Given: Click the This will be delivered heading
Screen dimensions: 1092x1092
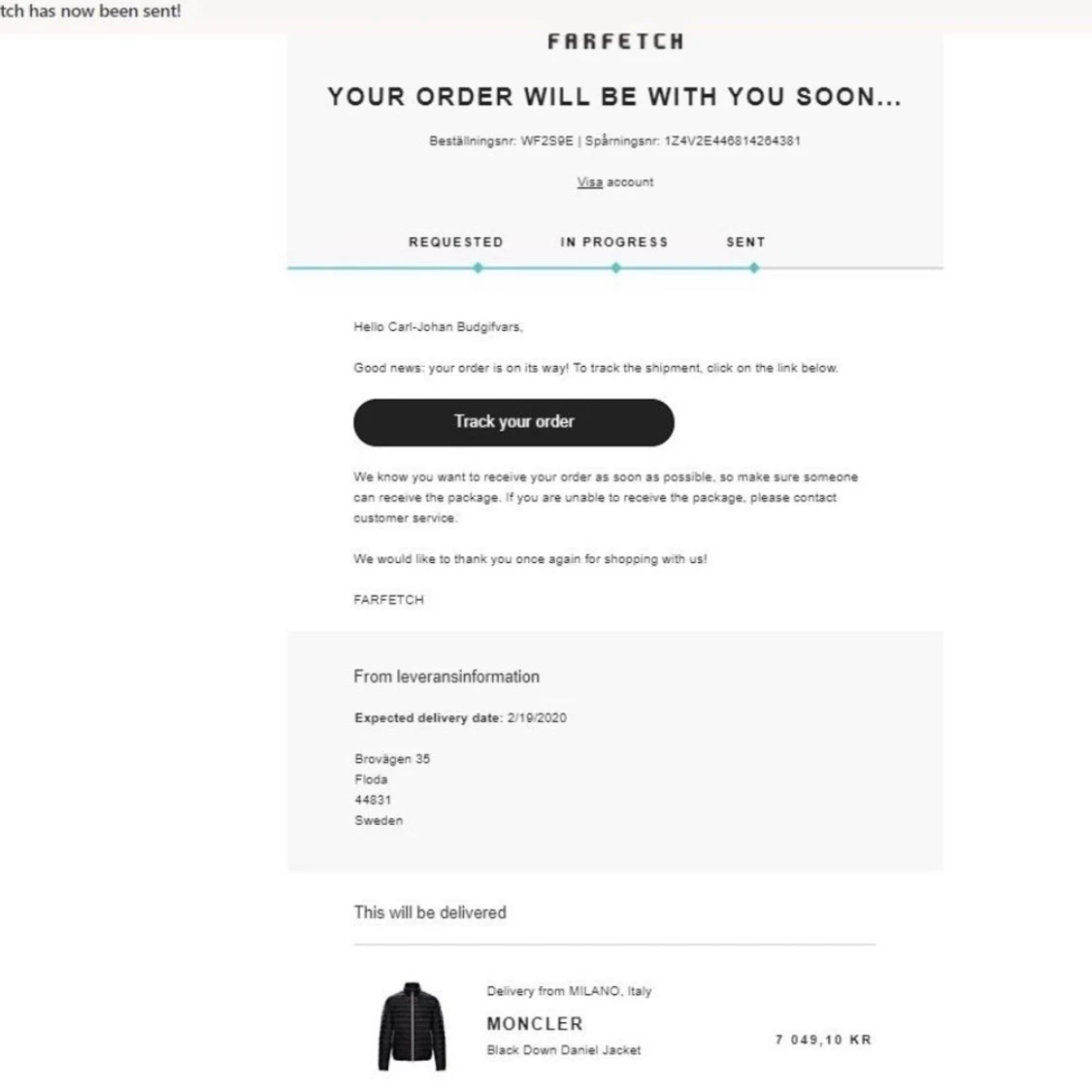Looking at the screenshot, I should tap(430, 912).
